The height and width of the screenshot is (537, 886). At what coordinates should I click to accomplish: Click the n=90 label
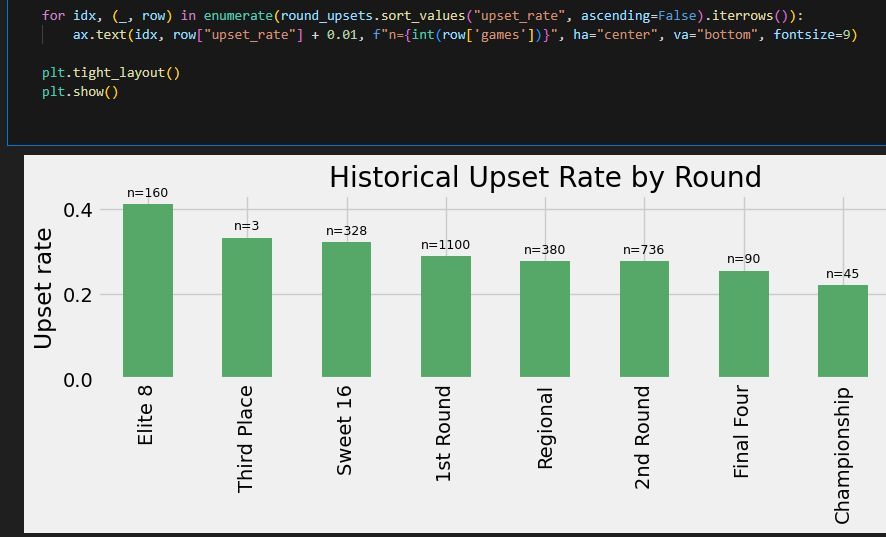[744, 259]
